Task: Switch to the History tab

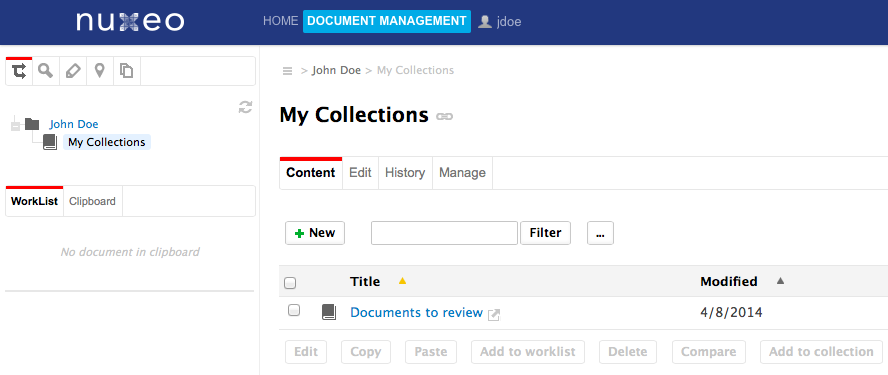Action: coord(405,173)
